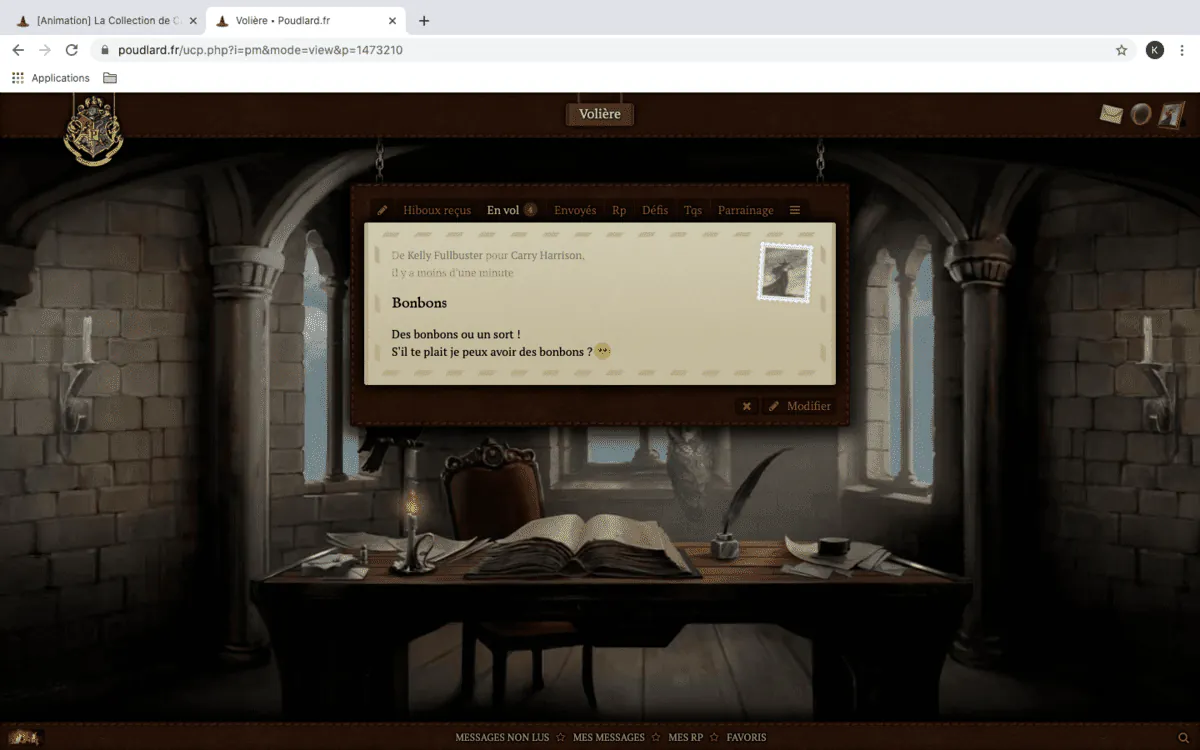Click the round dark orb icon in header
The height and width of the screenshot is (750, 1200).
click(x=1141, y=114)
